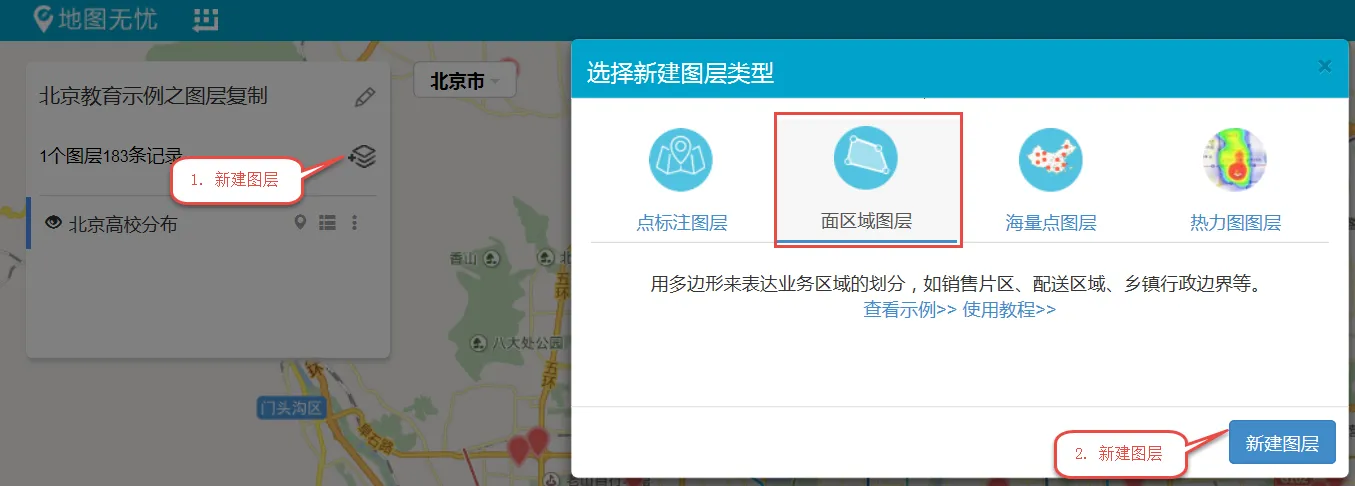Switch to the 点标注图层 tab label
Screen dimensions: 1355x486
coord(682,223)
